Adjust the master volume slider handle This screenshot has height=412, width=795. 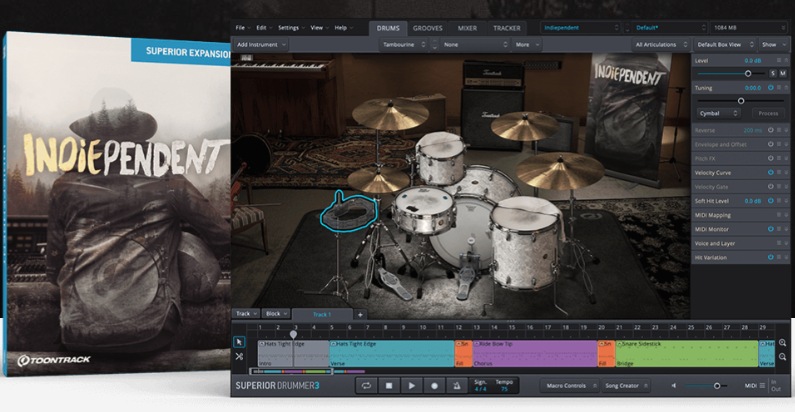[717, 386]
